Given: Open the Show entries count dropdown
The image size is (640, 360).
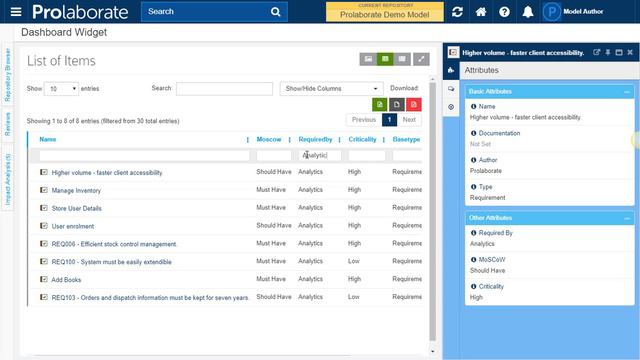Looking at the screenshot, I should tap(61, 89).
